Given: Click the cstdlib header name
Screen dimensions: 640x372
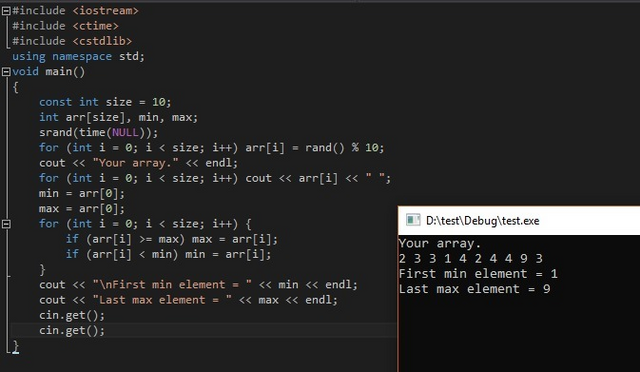Looking at the screenshot, I should pyautogui.click(x=102, y=41).
